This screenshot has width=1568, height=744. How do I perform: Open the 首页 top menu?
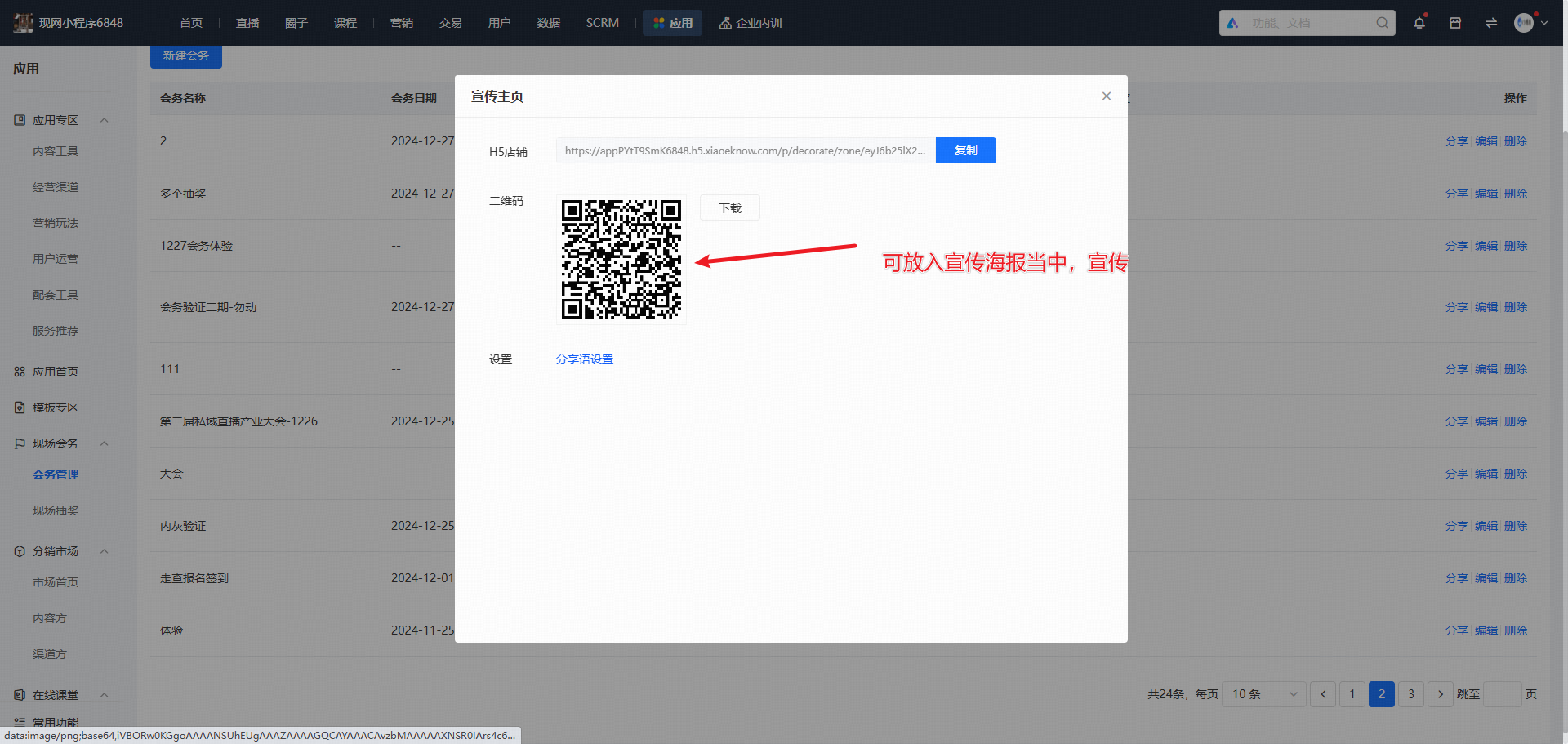[191, 23]
